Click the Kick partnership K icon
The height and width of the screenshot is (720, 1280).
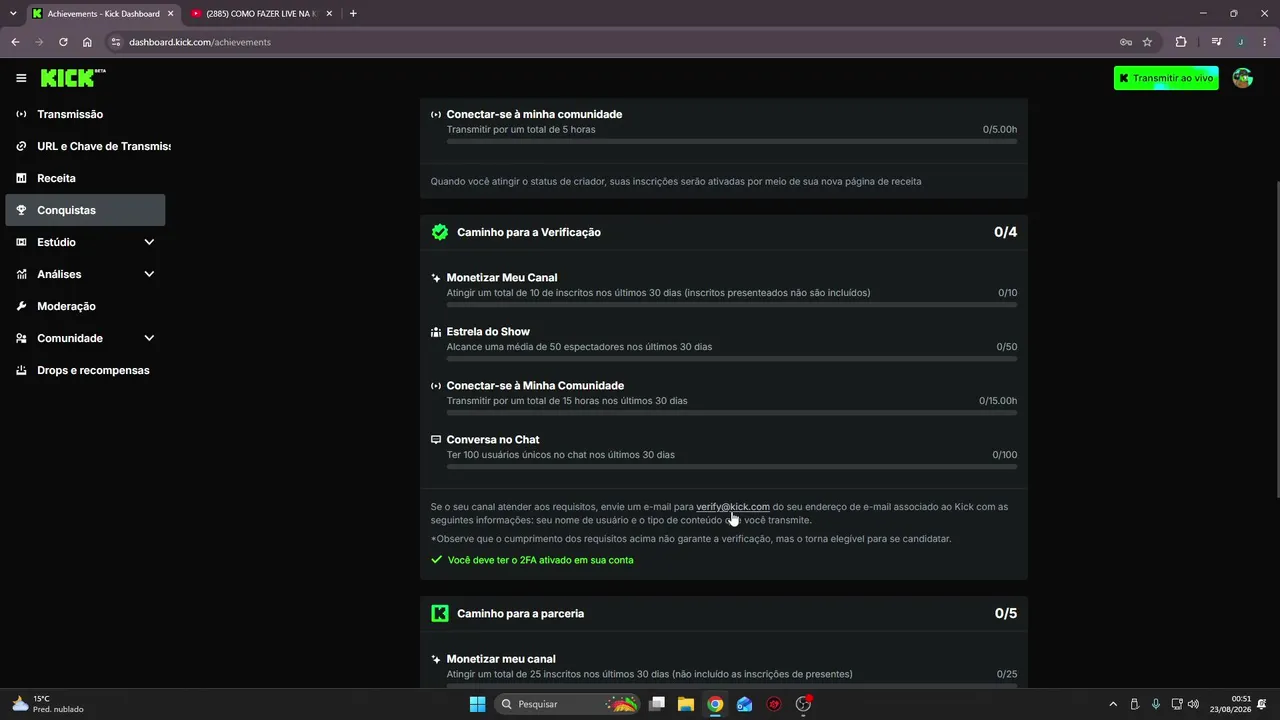[x=440, y=613]
